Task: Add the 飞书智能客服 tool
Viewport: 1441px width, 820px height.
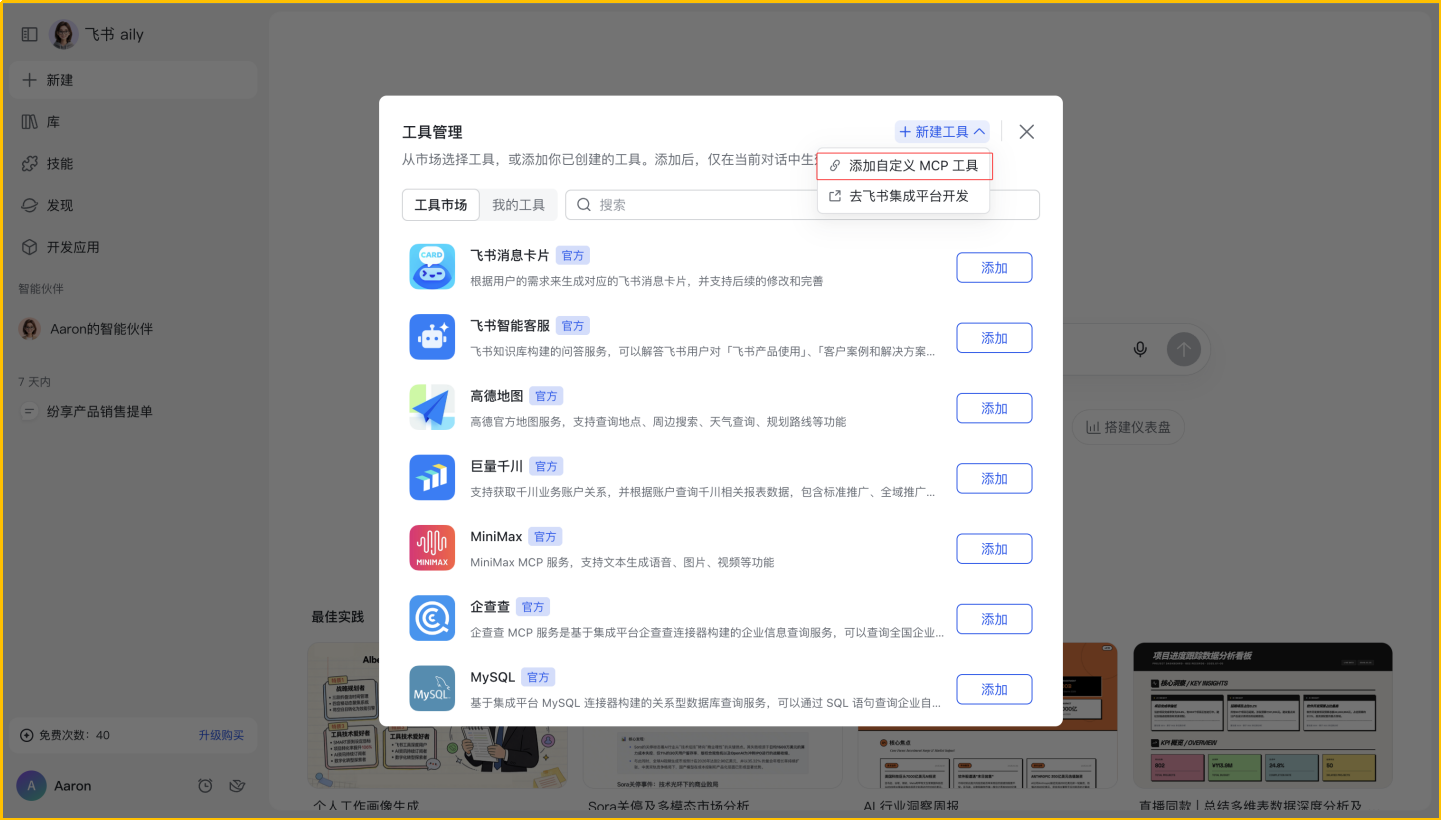Action: coord(994,338)
